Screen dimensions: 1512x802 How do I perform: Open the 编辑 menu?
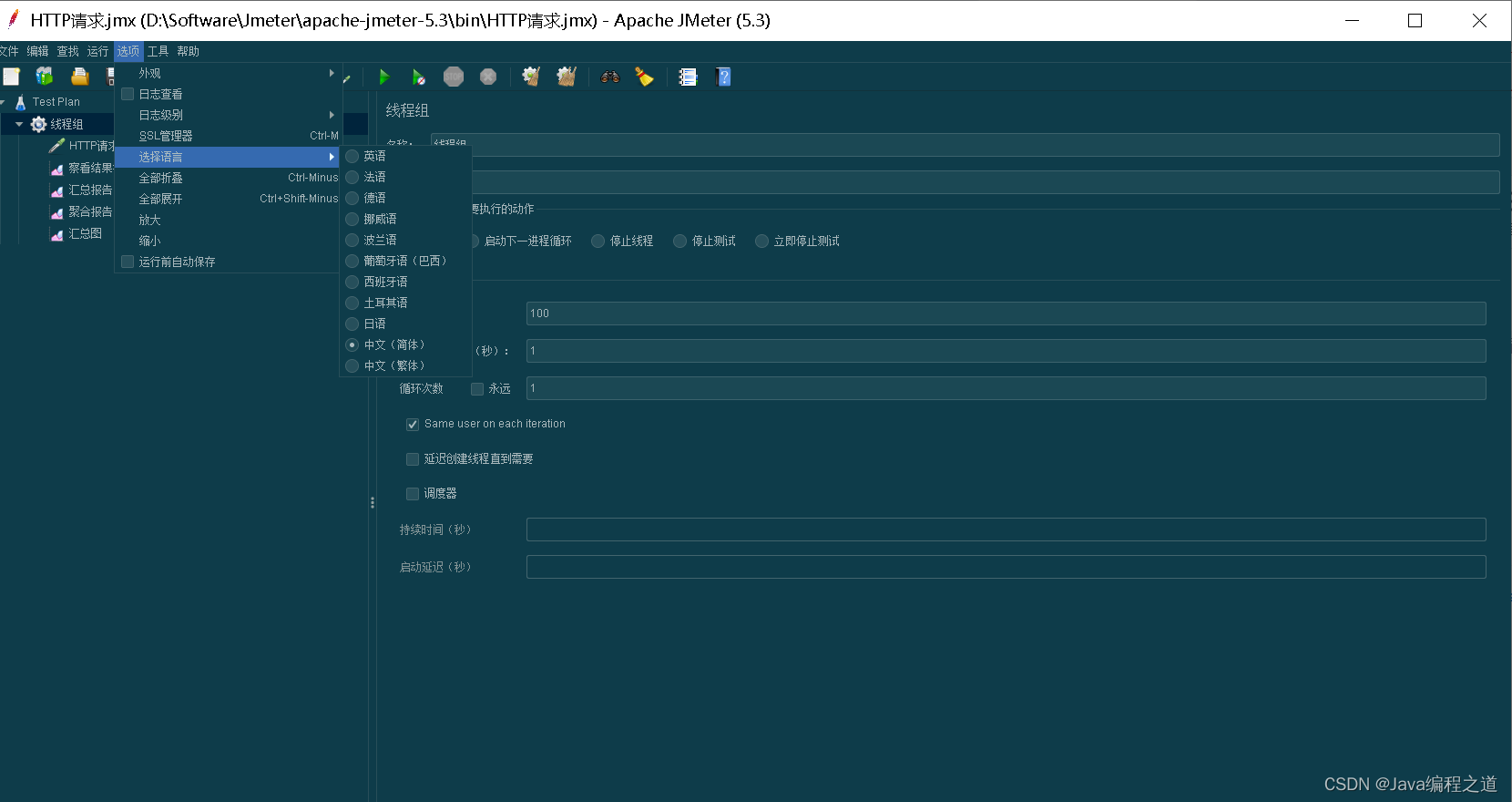(x=37, y=51)
